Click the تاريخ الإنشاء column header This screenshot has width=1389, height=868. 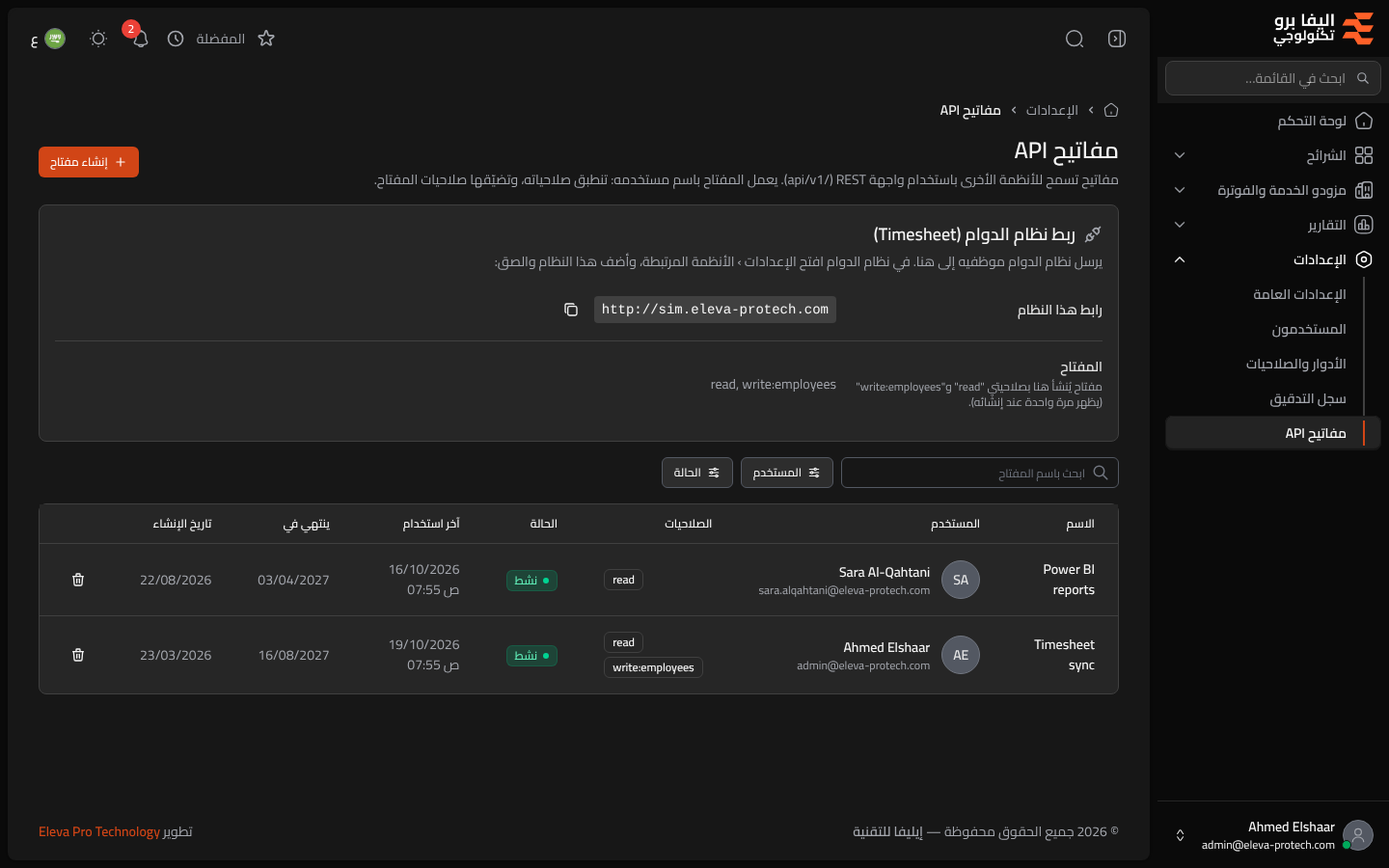(x=182, y=524)
